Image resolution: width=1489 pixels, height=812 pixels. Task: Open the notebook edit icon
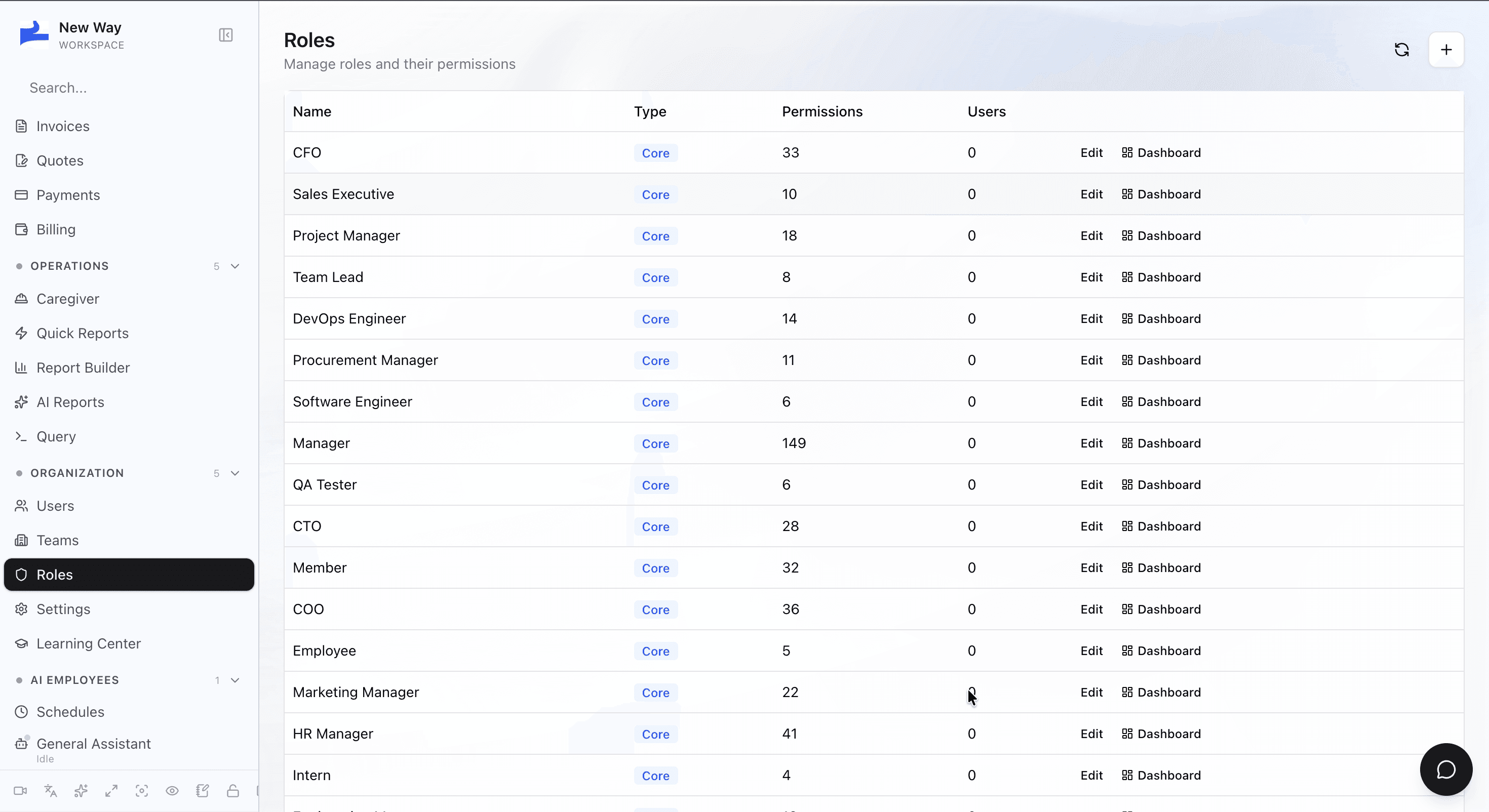tap(202, 791)
